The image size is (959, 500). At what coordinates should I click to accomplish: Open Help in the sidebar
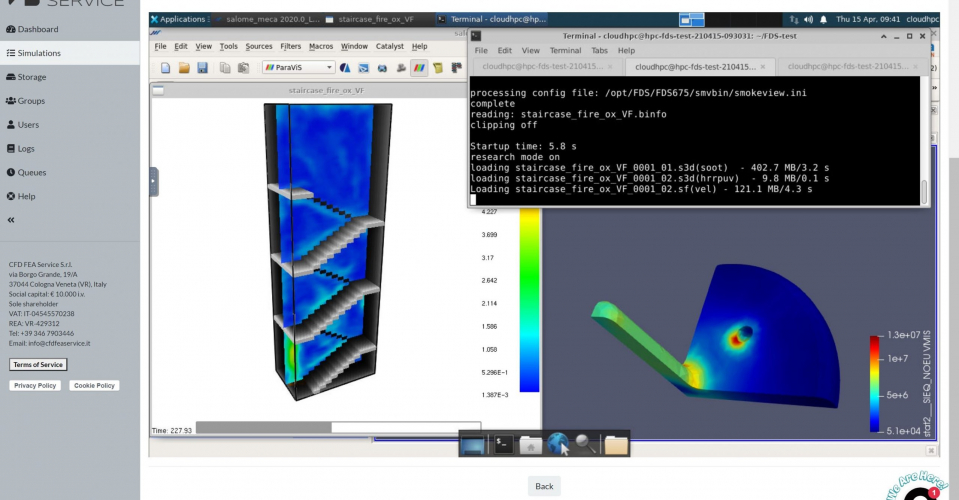21,196
